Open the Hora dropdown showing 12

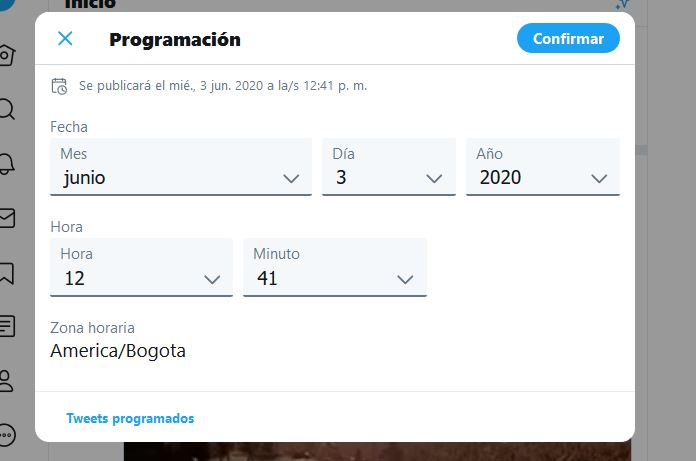[141, 267]
